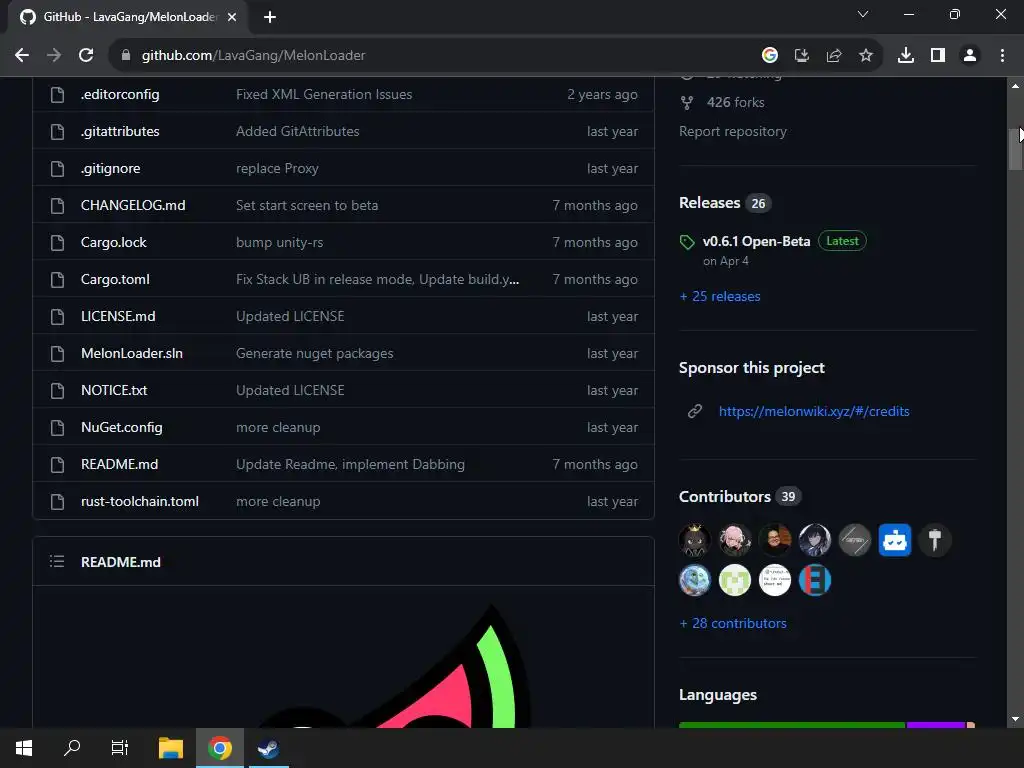Image resolution: width=1024 pixels, height=768 pixels.
Task: Open the Chrome downloads icon
Action: [x=906, y=56]
